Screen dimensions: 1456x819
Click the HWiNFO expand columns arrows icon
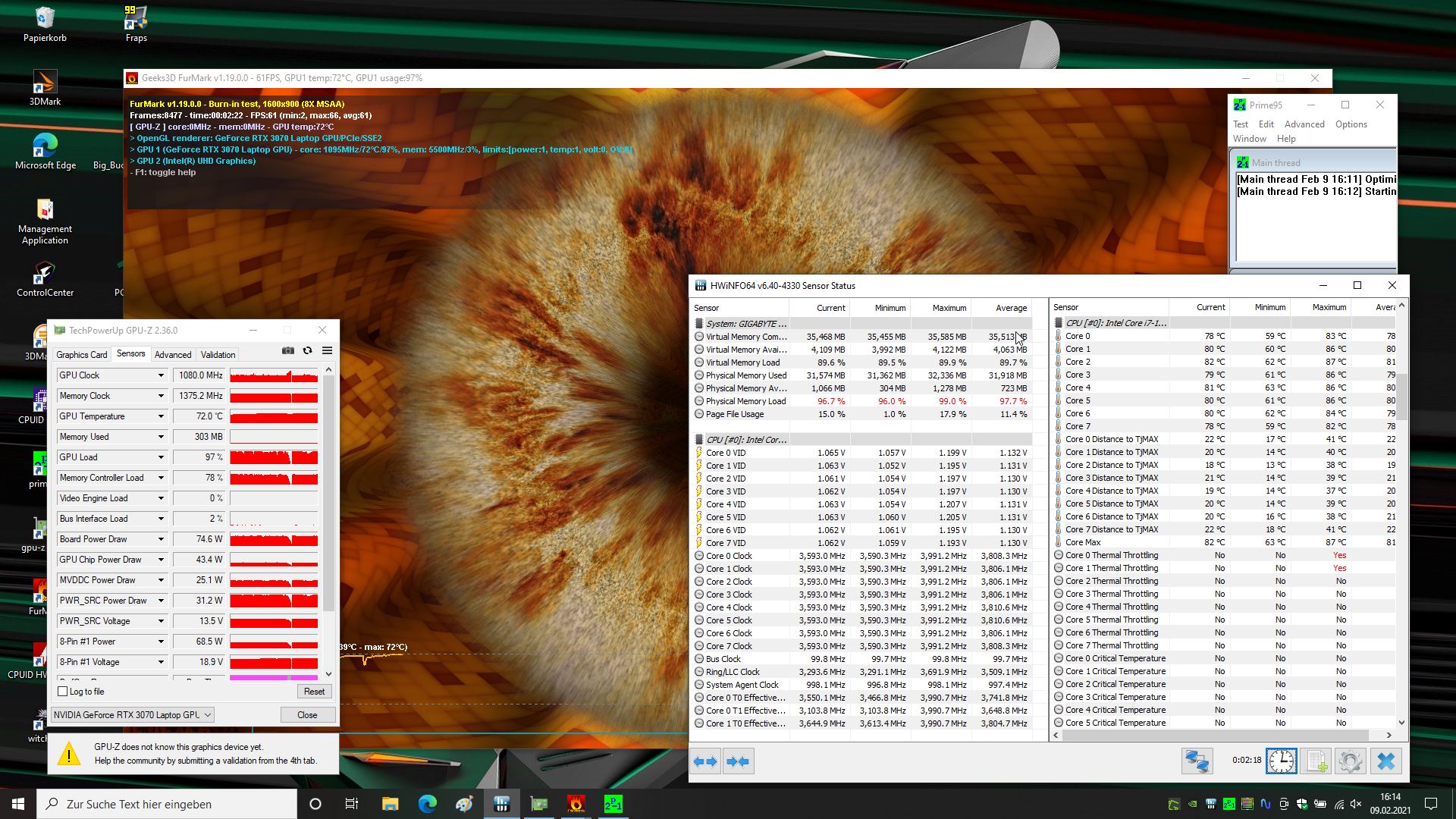705,761
